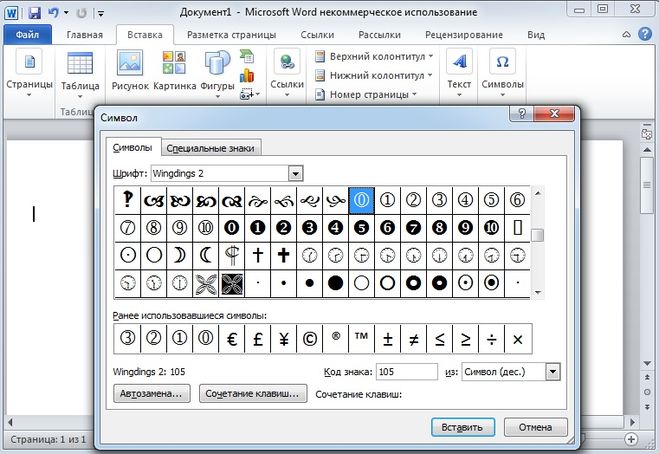Switch to the Разметка страницы tab
The height and width of the screenshot is (454, 659).
coord(231,35)
